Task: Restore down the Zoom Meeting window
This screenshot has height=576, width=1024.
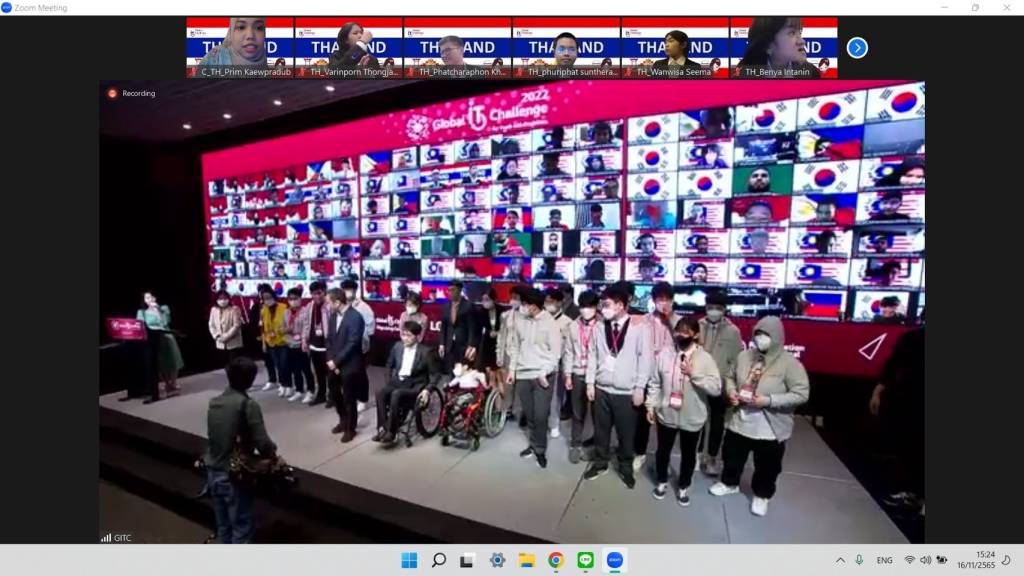Action: point(975,7)
